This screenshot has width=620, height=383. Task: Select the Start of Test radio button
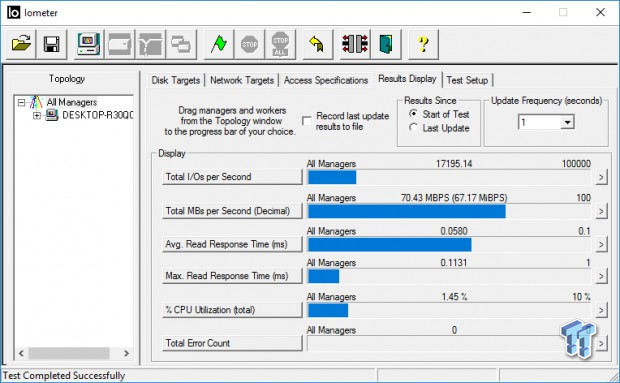(413, 114)
